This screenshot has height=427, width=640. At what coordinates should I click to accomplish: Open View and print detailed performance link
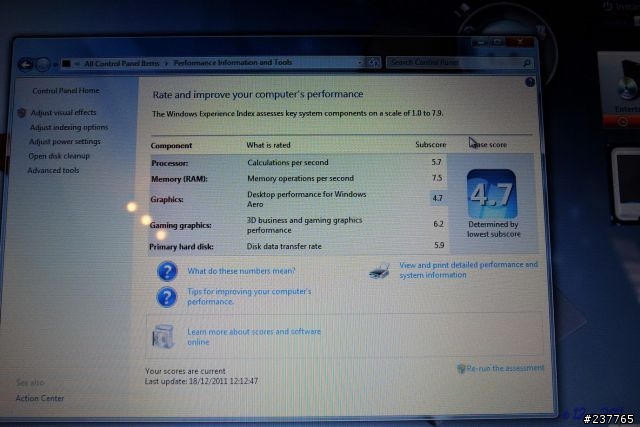pos(469,270)
